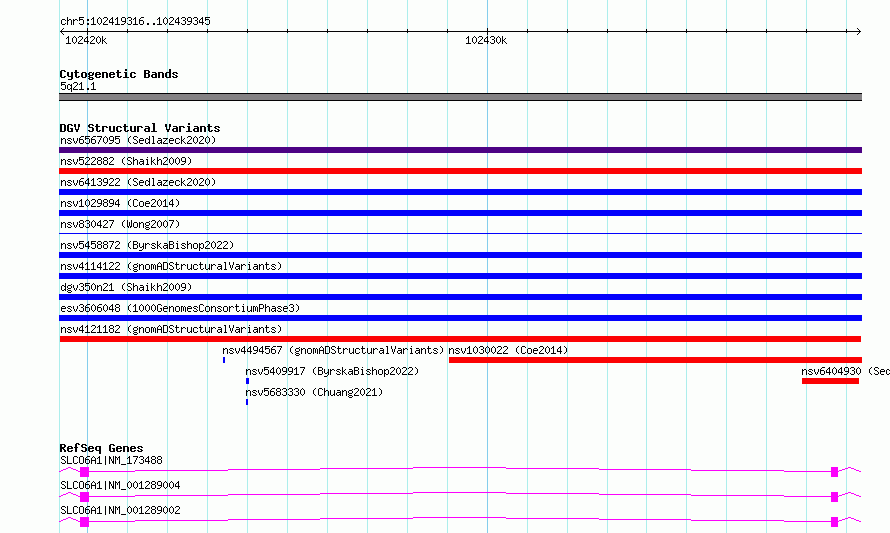
Task: Select the blue nsv5458872 variant bar
Action: pyautogui.click(x=460, y=255)
